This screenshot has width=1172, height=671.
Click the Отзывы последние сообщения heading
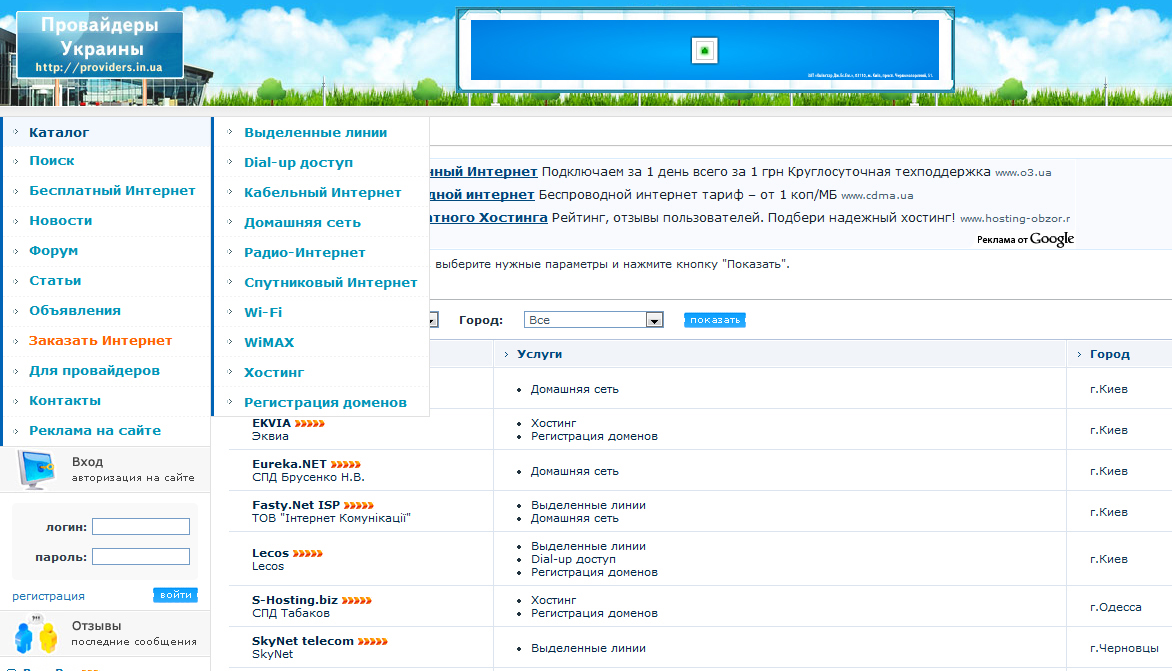tap(134, 633)
